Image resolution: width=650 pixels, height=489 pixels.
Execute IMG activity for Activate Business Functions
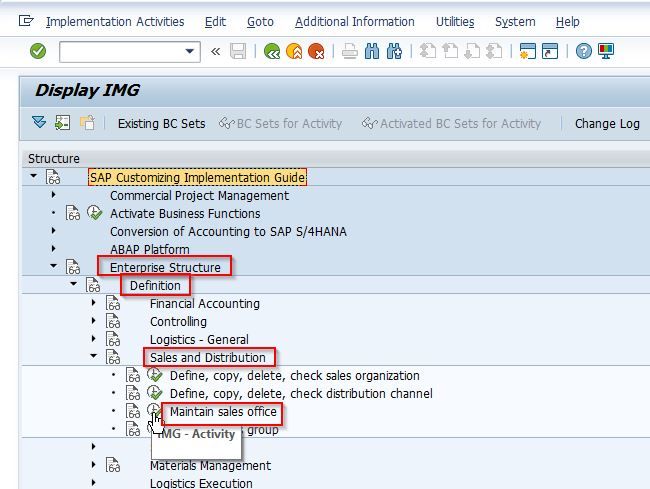pyautogui.click(x=95, y=213)
